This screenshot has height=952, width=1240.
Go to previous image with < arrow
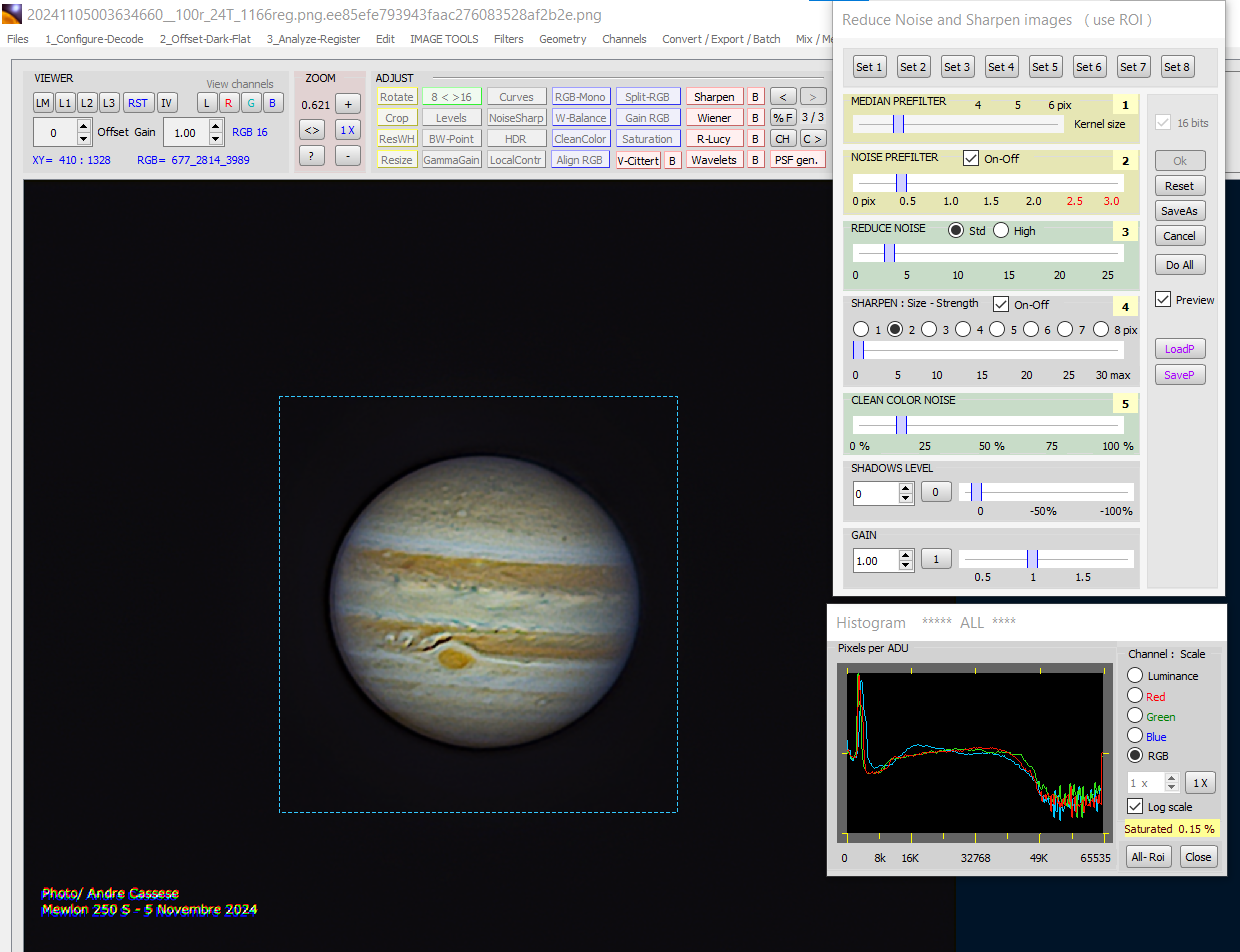click(783, 97)
